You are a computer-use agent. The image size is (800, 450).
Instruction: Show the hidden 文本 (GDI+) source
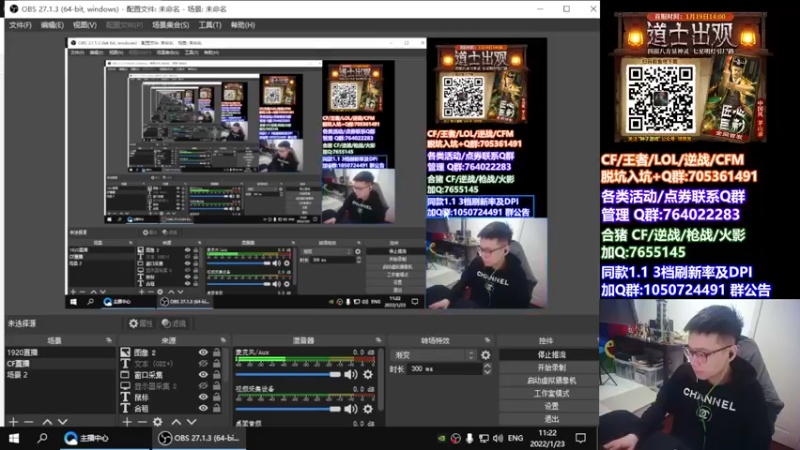point(203,364)
